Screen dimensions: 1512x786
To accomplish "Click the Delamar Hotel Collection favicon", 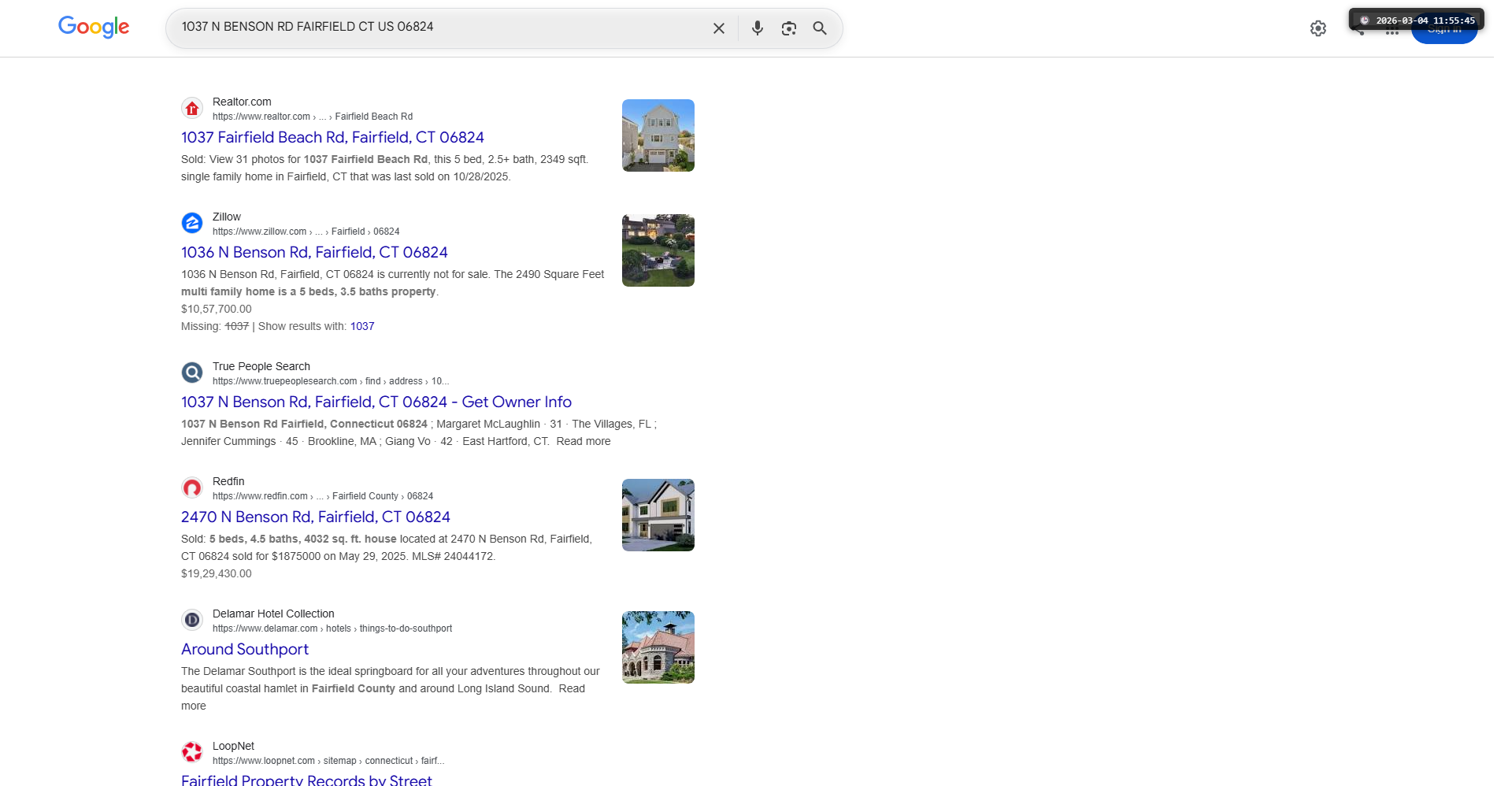I will tap(192, 621).
